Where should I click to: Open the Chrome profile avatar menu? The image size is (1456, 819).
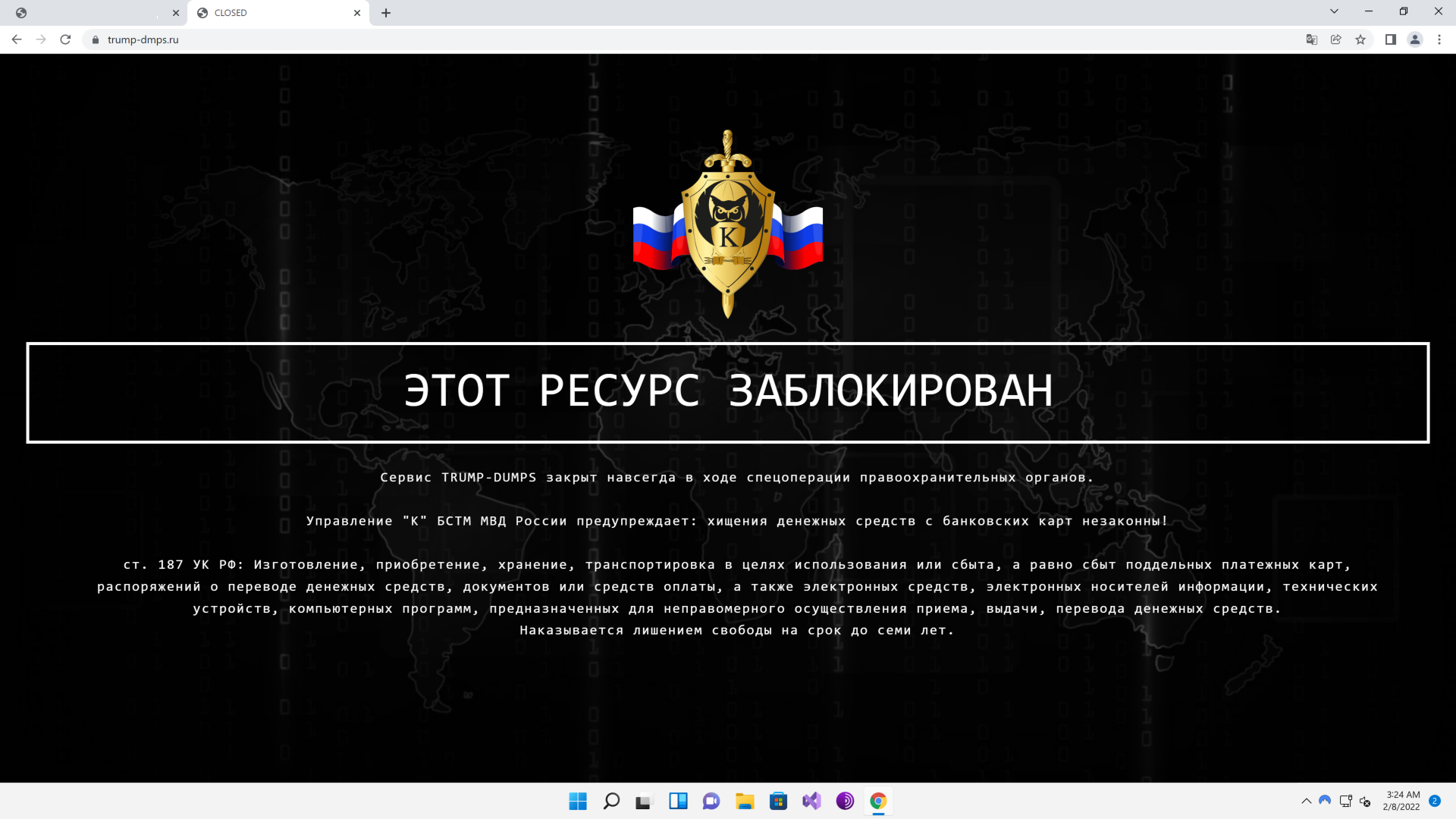[x=1415, y=39]
